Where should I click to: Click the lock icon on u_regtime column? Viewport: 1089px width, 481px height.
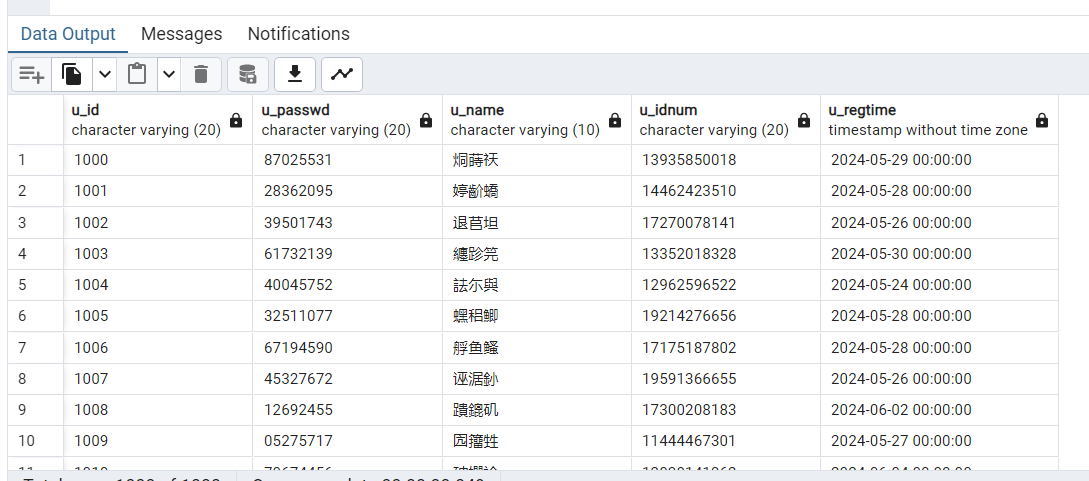tap(1042, 120)
